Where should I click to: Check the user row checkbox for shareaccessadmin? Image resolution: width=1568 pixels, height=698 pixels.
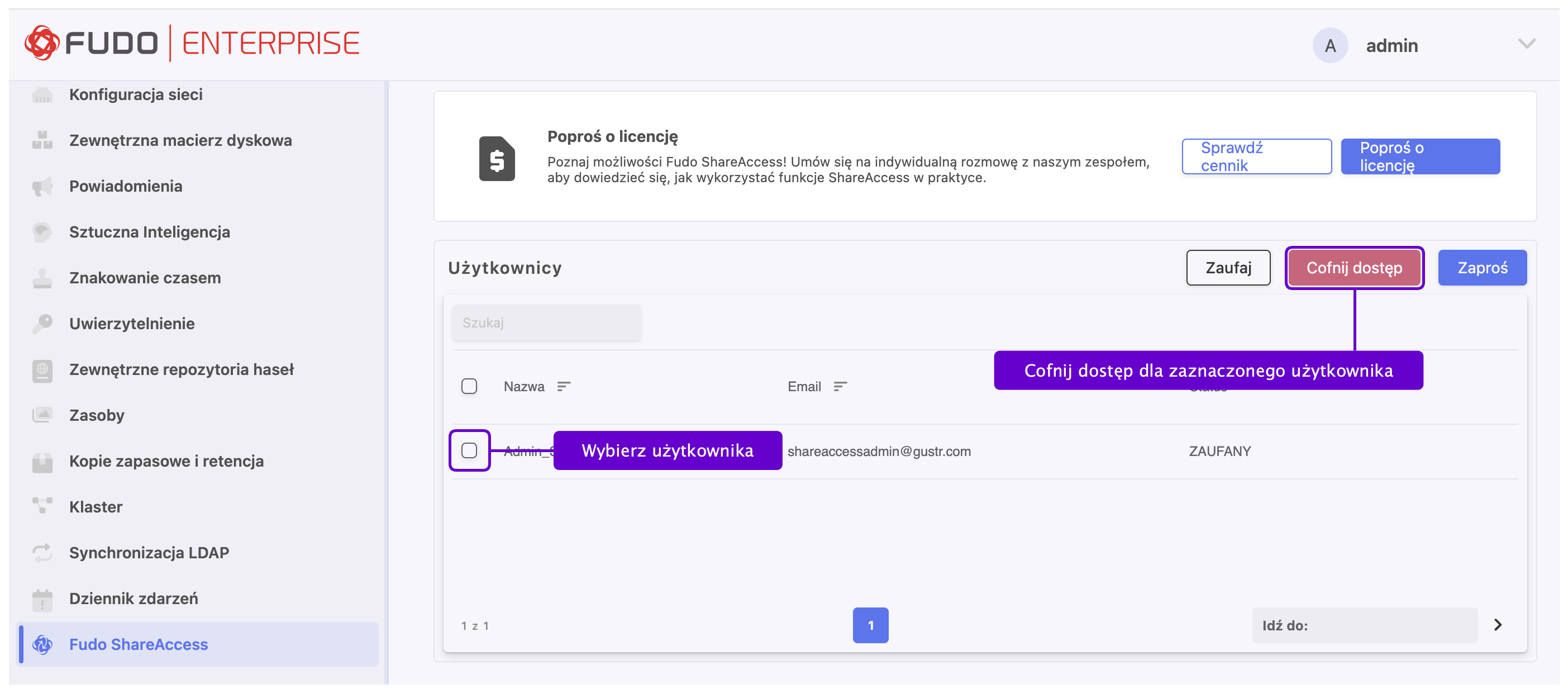click(469, 450)
